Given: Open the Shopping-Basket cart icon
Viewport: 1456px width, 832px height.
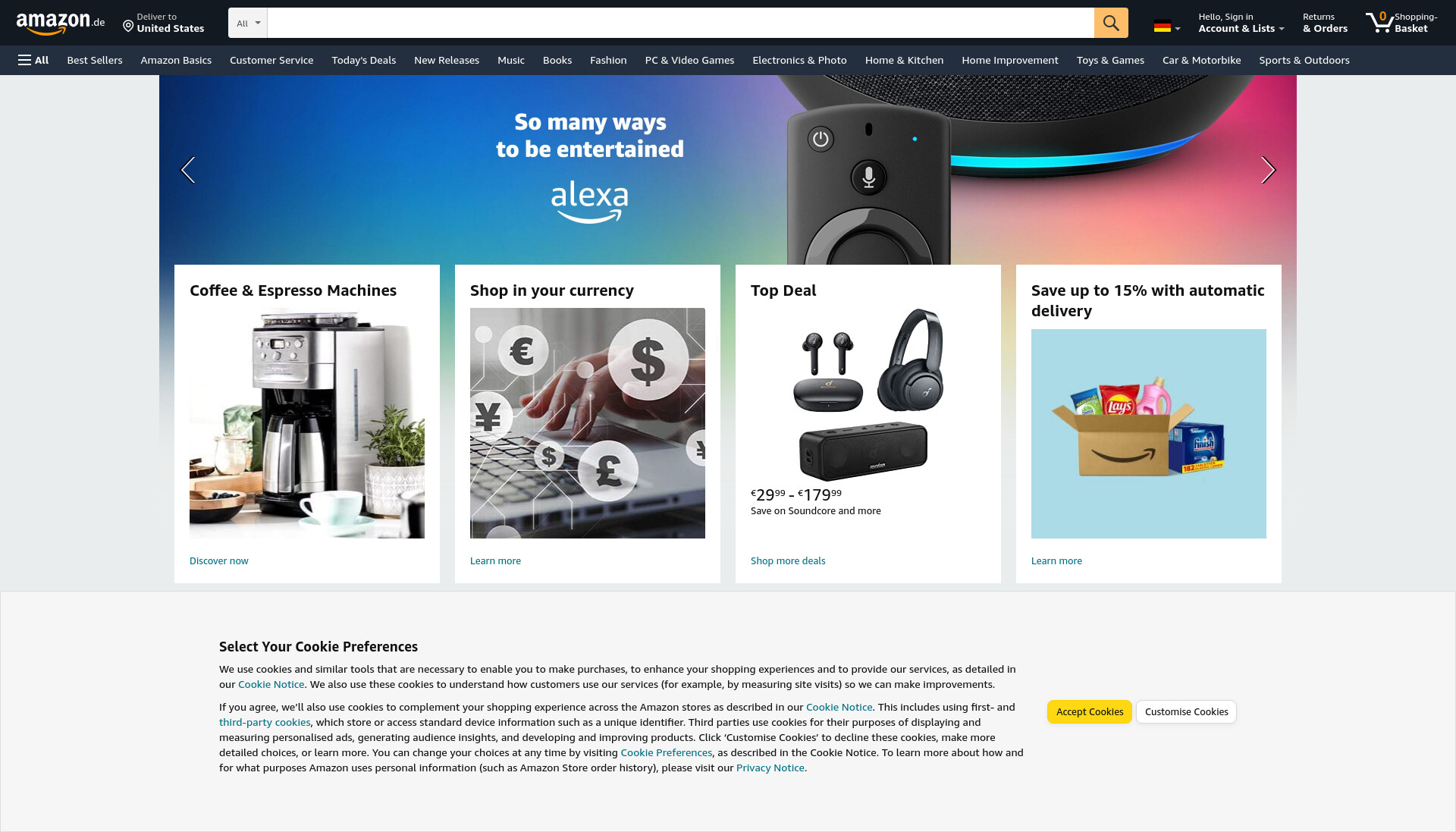Looking at the screenshot, I should pos(1379,22).
